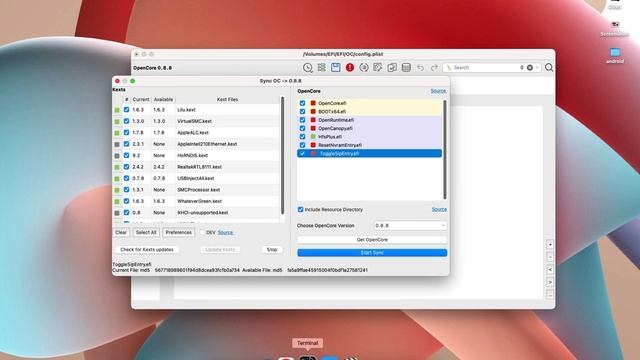Viewport: 640px width, 360px height.
Task: Run validation via the red exclamation icon
Action: (x=350, y=67)
